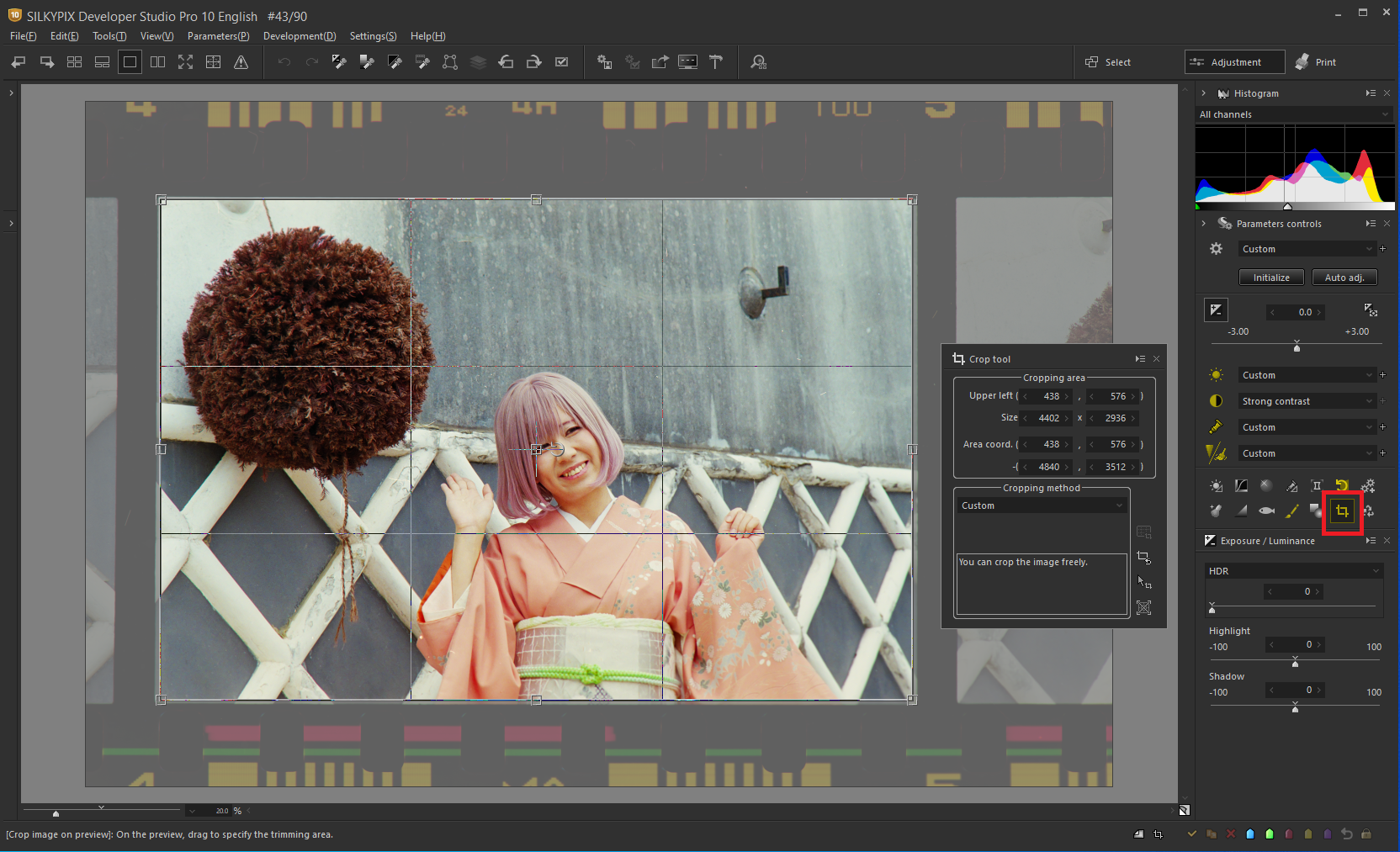Click the export/transfer arrow icon
This screenshot has height=852, width=1400.
660,62
